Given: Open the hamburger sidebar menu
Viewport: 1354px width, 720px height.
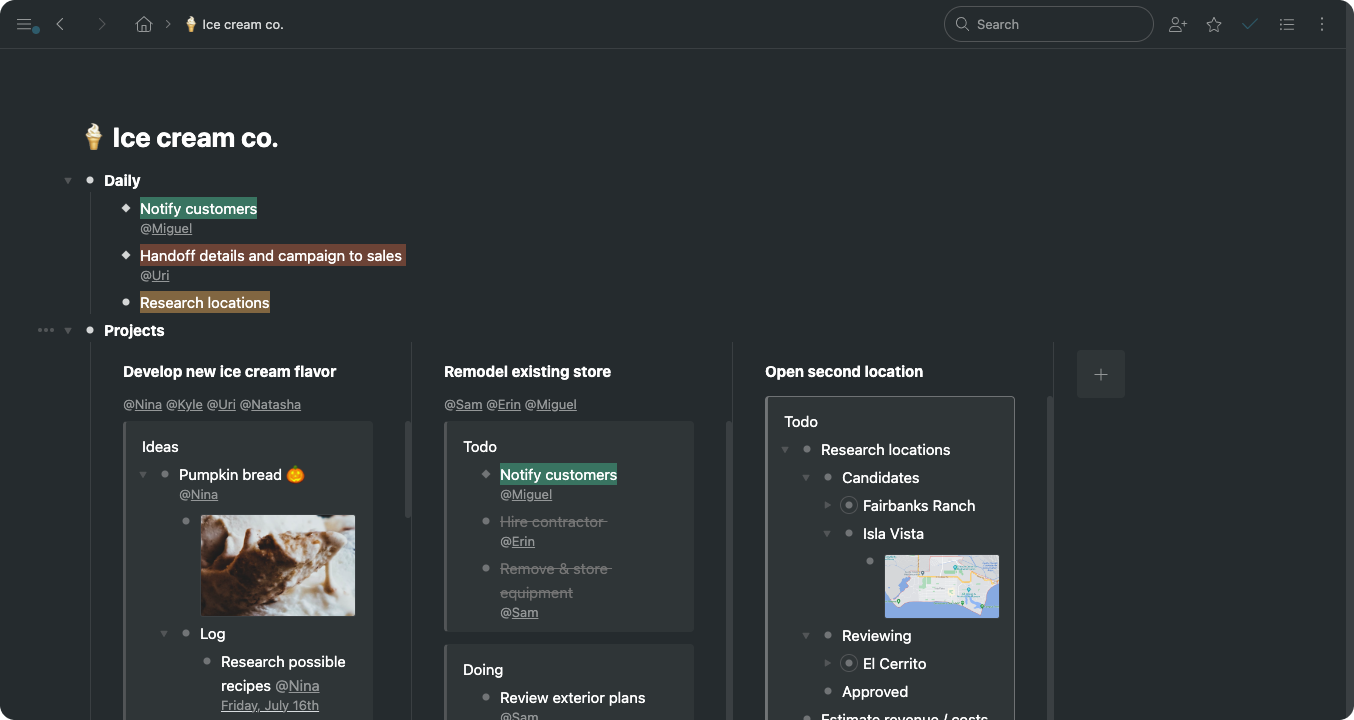Looking at the screenshot, I should (25, 25).
